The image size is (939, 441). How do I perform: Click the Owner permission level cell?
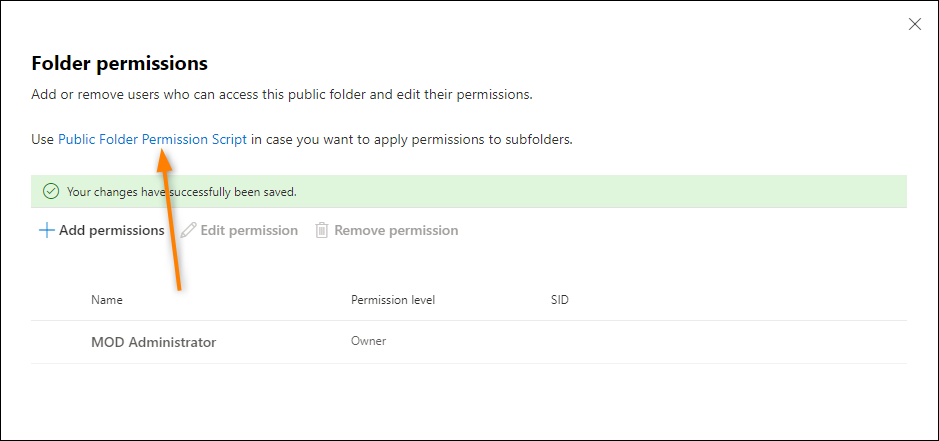(368, 341)
